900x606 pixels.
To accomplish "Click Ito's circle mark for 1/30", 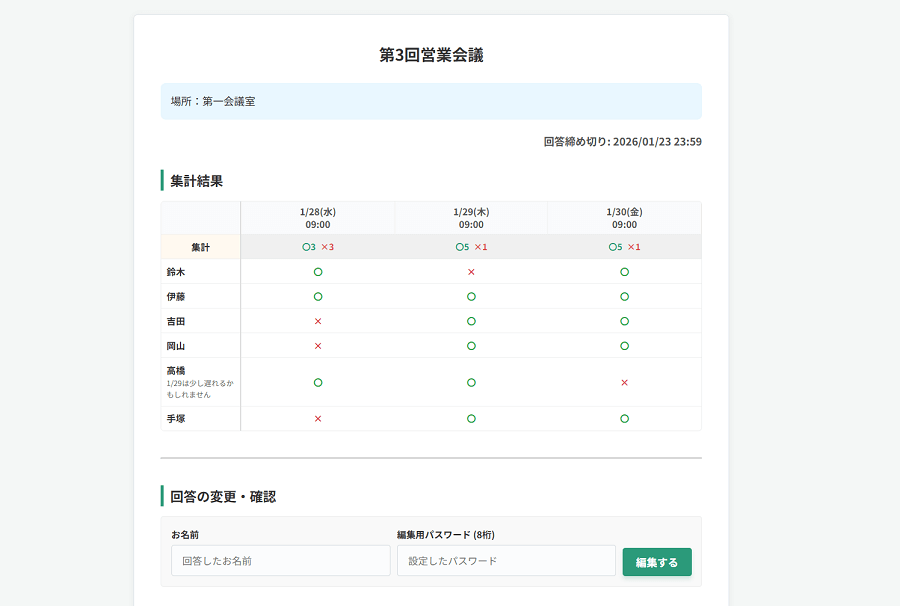I will tap(624, 297).
